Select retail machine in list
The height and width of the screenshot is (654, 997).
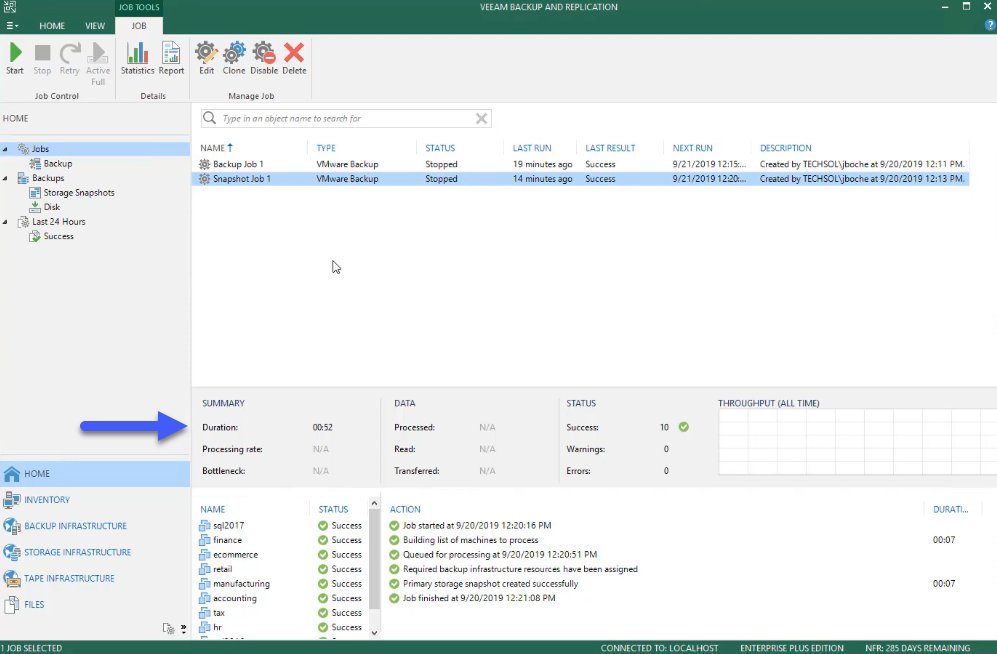coord(222,569)
